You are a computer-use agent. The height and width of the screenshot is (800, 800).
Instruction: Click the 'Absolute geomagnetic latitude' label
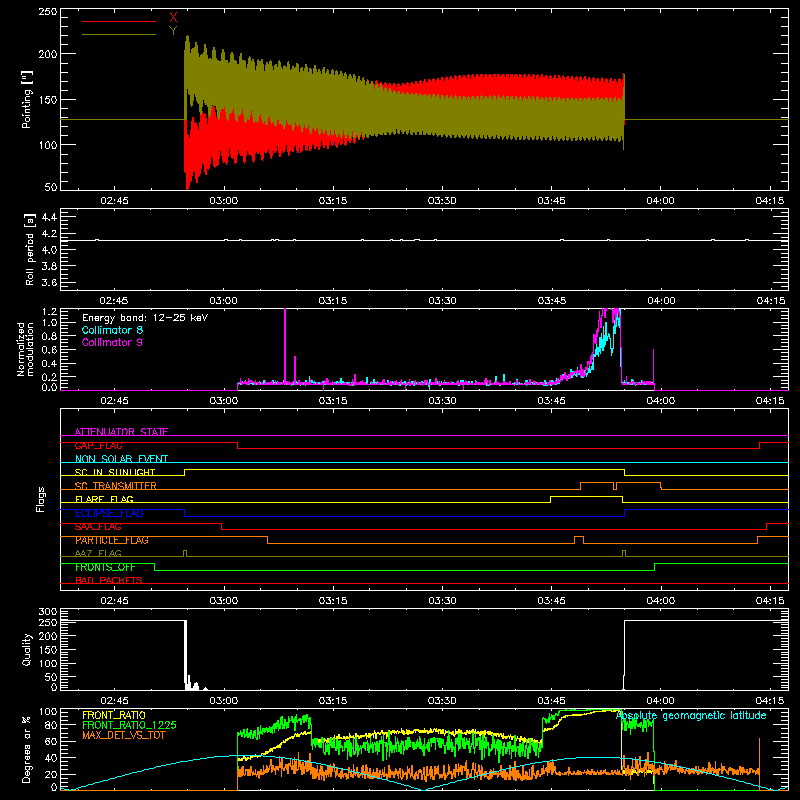pos(691,715)
